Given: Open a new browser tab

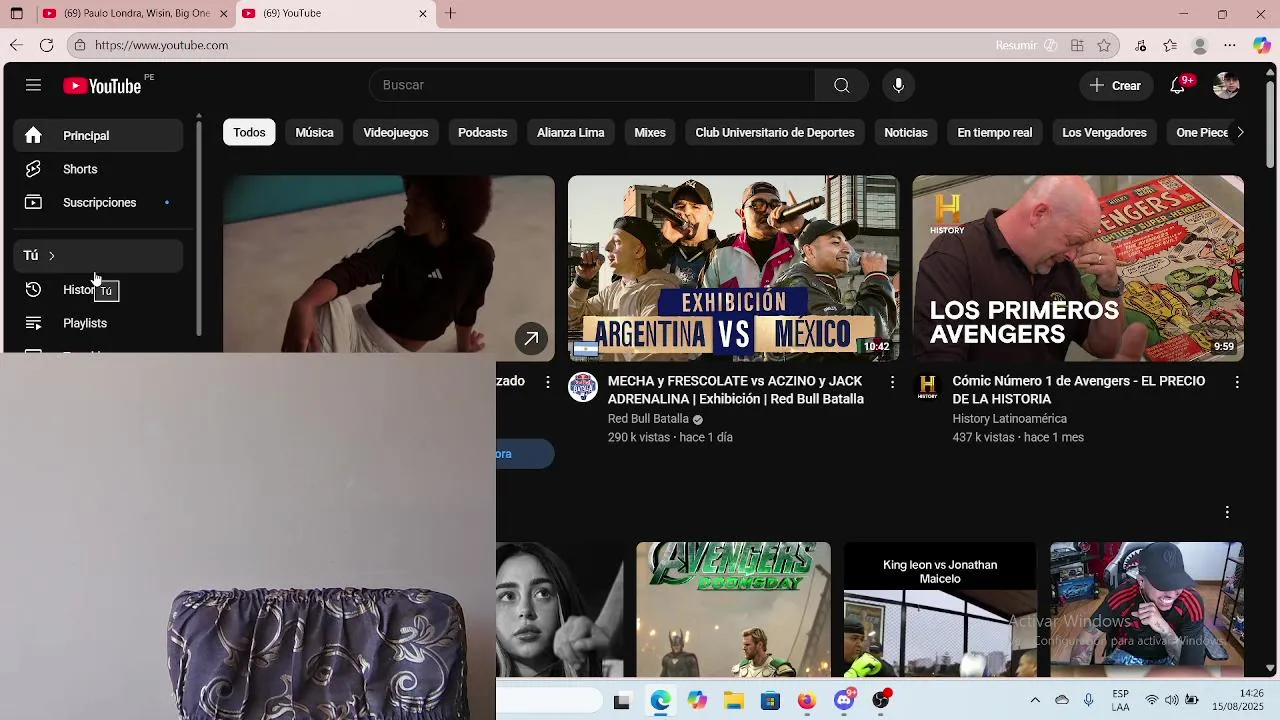Looking at the screenshot, I should pos(451,13).
